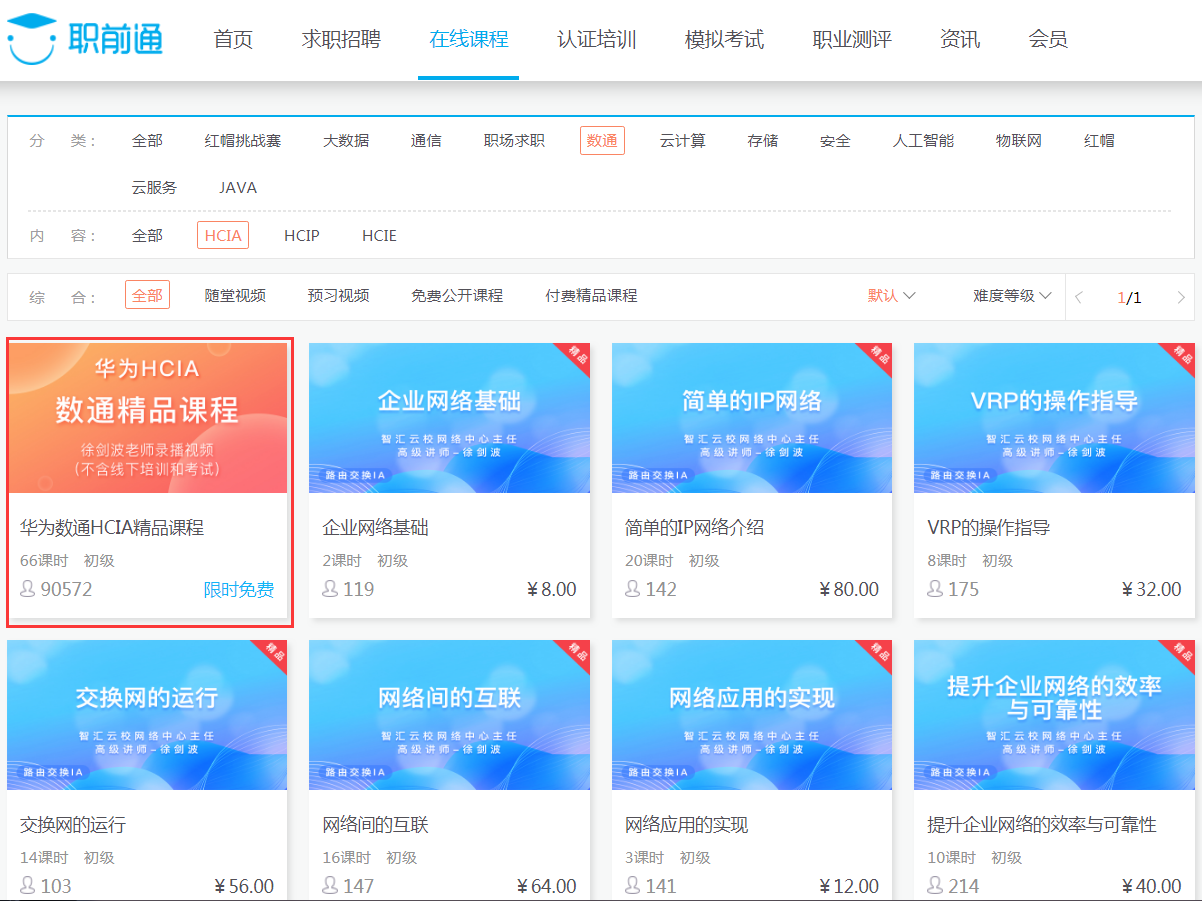Open 华为数通HCIA精品课程 course title link

point(112,528)
